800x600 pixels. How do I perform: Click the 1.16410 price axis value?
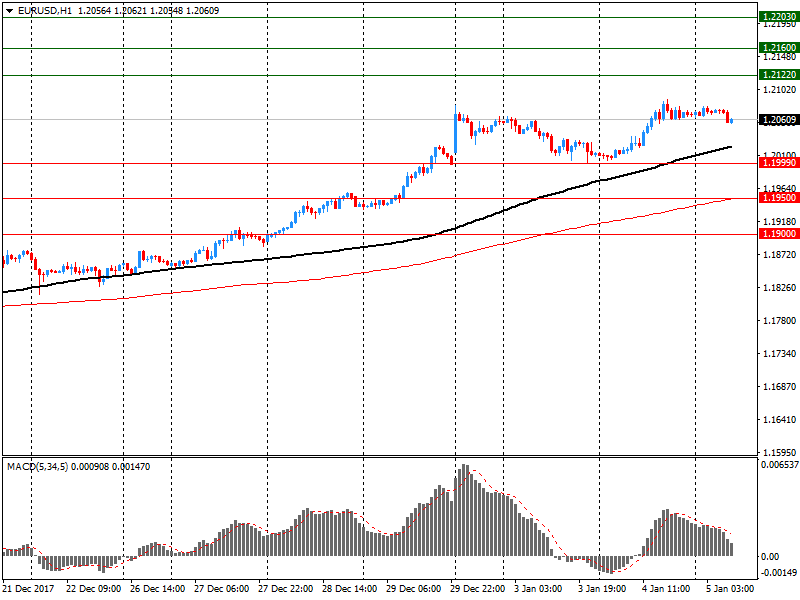(x=779, y=420)
